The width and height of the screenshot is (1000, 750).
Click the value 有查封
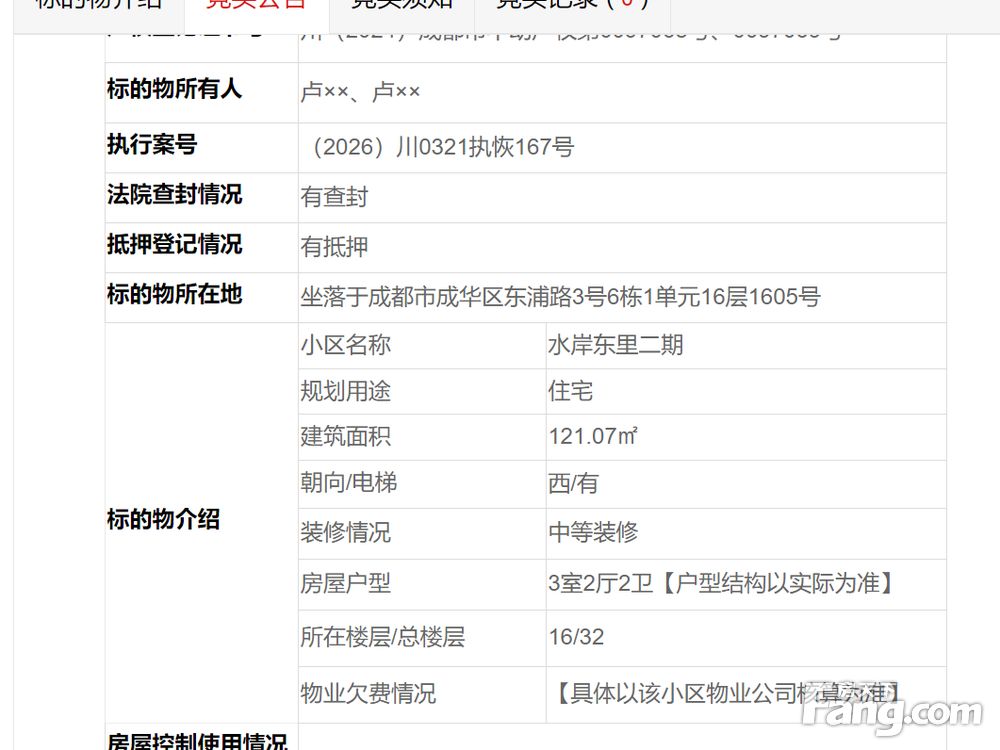pos(334,197)
